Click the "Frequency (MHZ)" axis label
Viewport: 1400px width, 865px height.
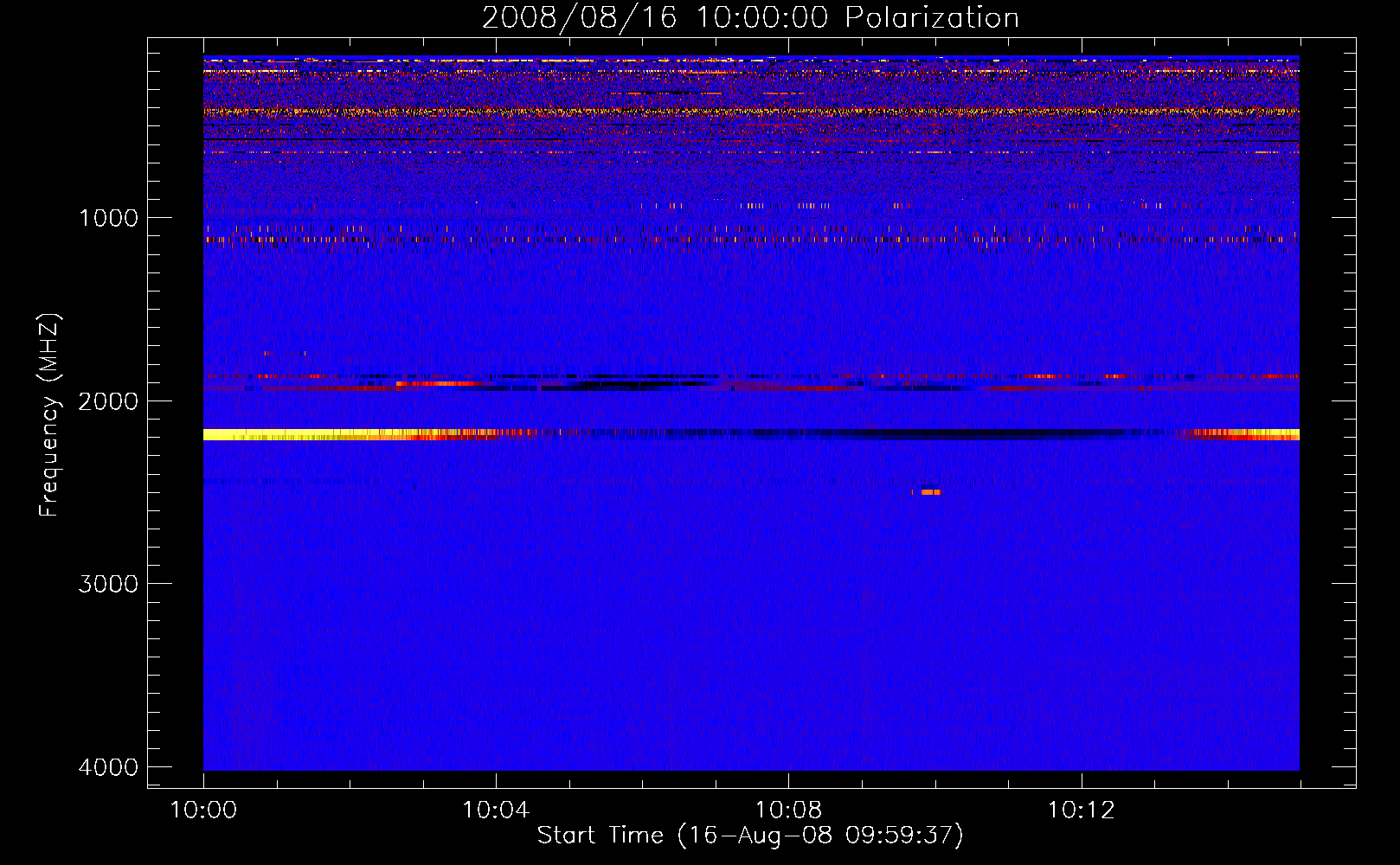[49, 415]
